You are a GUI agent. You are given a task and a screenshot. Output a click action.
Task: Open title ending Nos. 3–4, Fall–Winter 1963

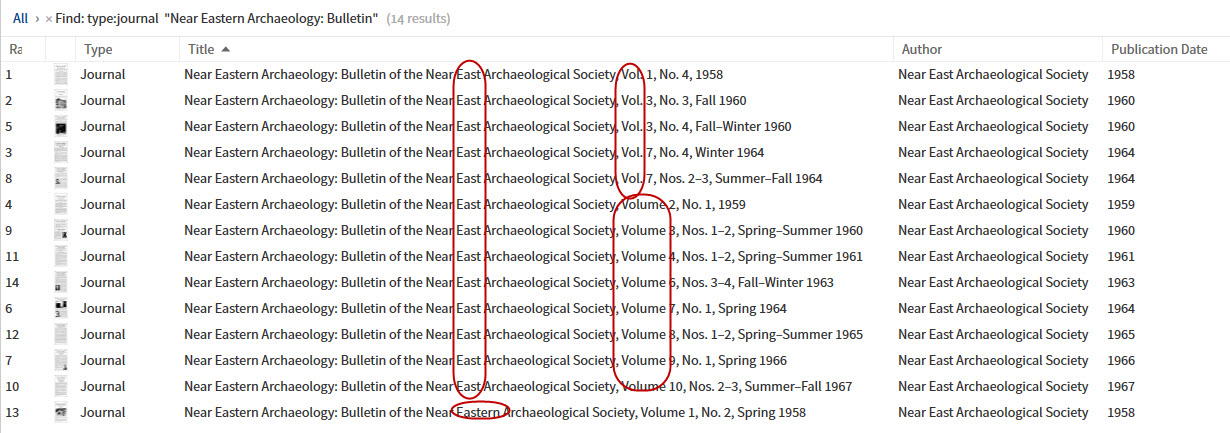[509, 282]
